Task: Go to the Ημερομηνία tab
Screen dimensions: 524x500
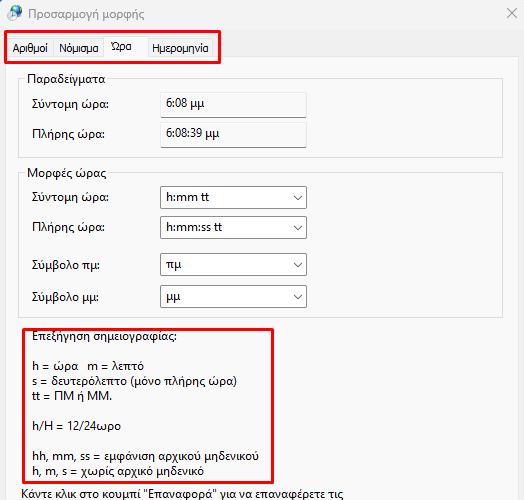Action: tap(180, 48)
